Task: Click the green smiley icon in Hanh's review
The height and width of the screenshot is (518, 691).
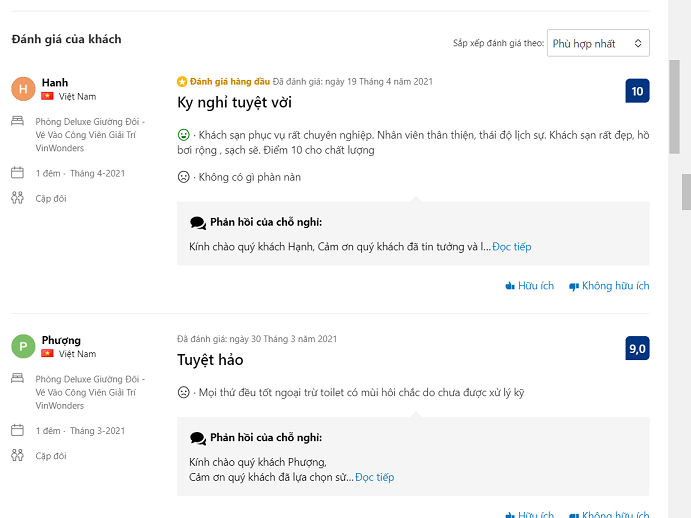Action: [x=183, y=135]
